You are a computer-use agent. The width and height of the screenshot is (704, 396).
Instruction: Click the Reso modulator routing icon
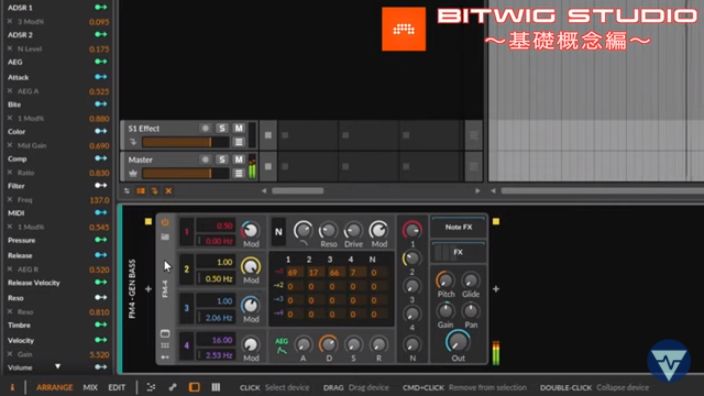tap(101, 297)
